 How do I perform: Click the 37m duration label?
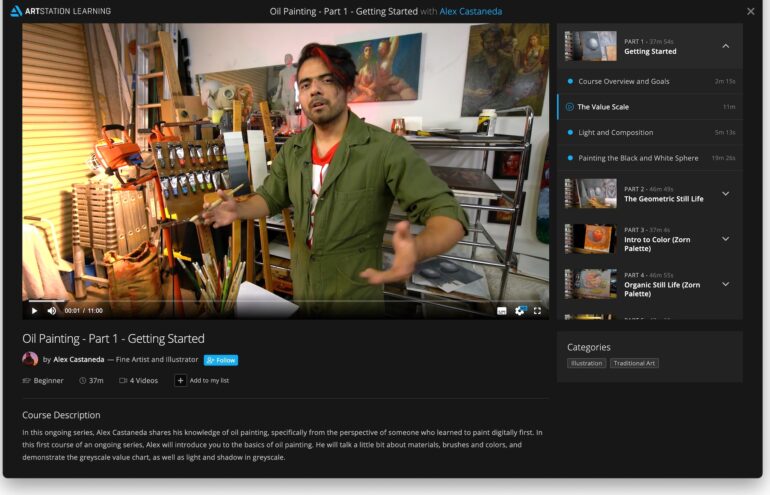click(91, 381)
